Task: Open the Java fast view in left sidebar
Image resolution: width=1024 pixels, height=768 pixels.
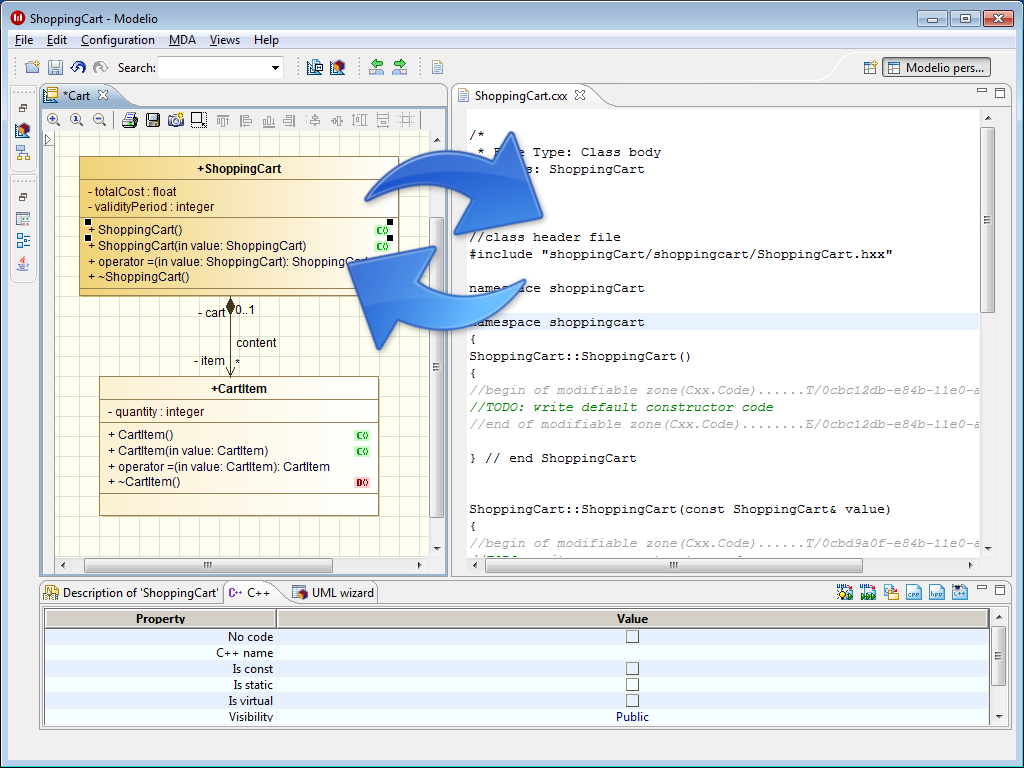Action: (23, 264)
